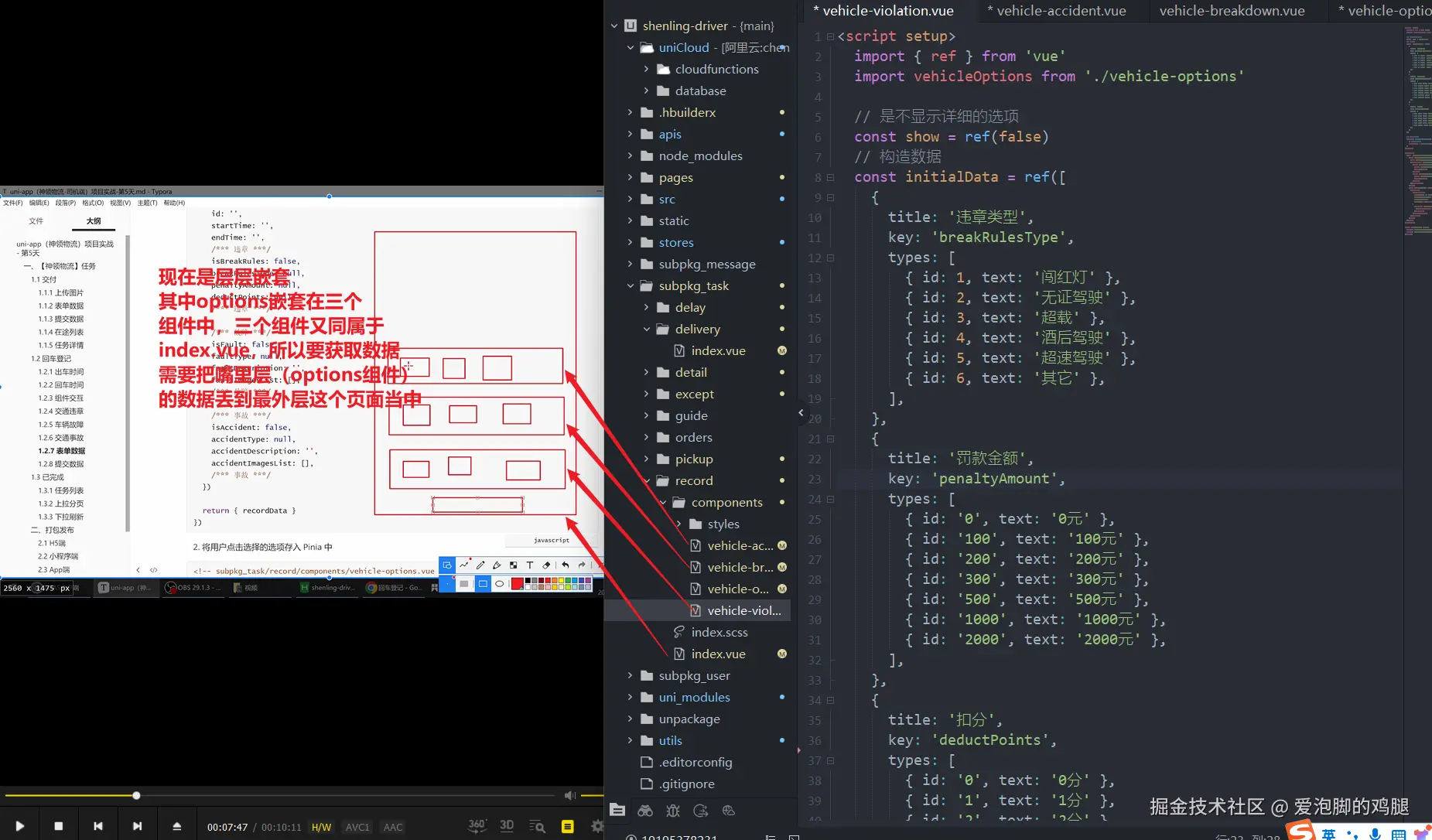This screenshot has width=1432, height=840.
Task: Collapse the components folder
Action: tap(663, 502)
